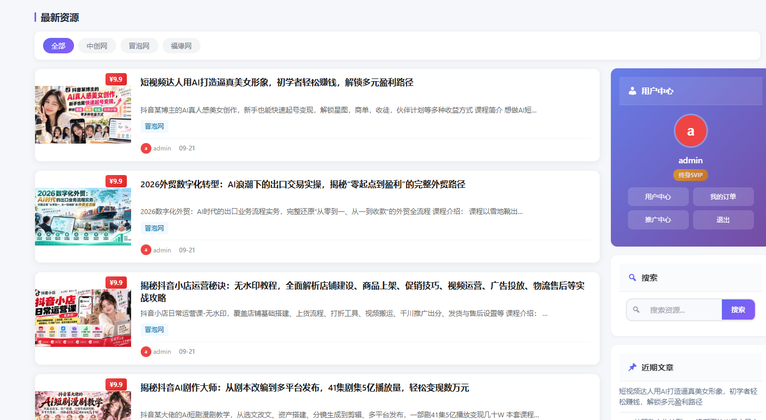Viewport: 766px width, 420px height.
Task: Open article 揭秘抖音AI剧作大师
Action: pos(304,388)
